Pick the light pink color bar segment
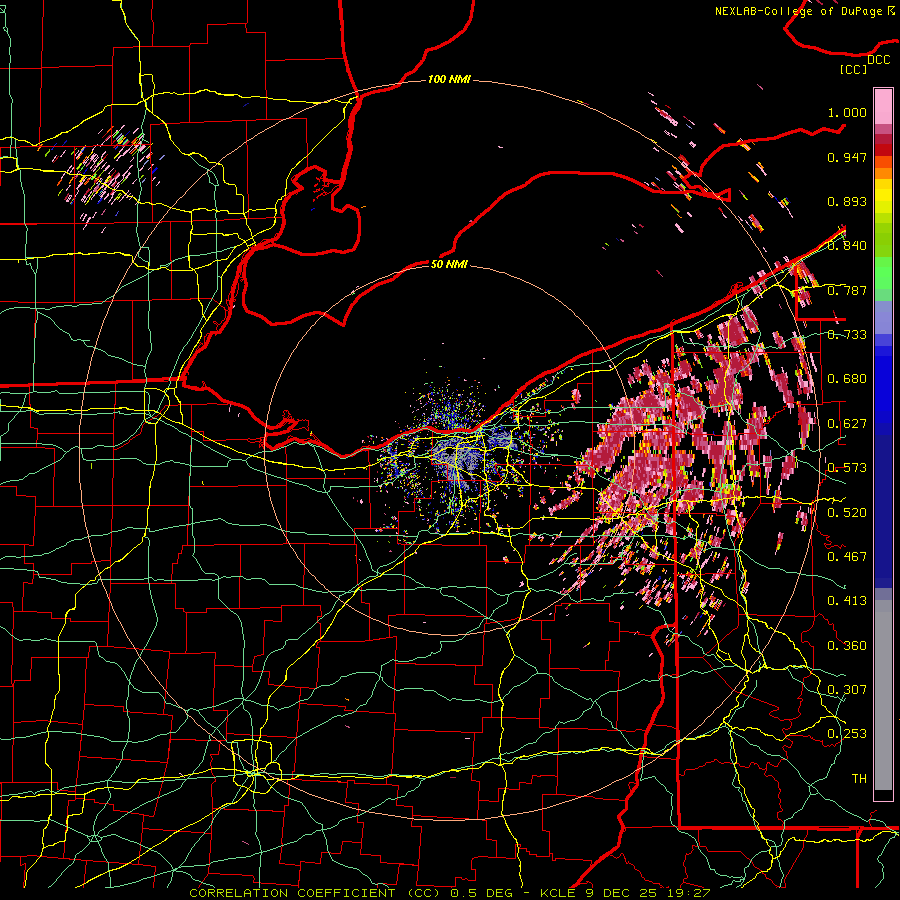 tap(883, 106)
